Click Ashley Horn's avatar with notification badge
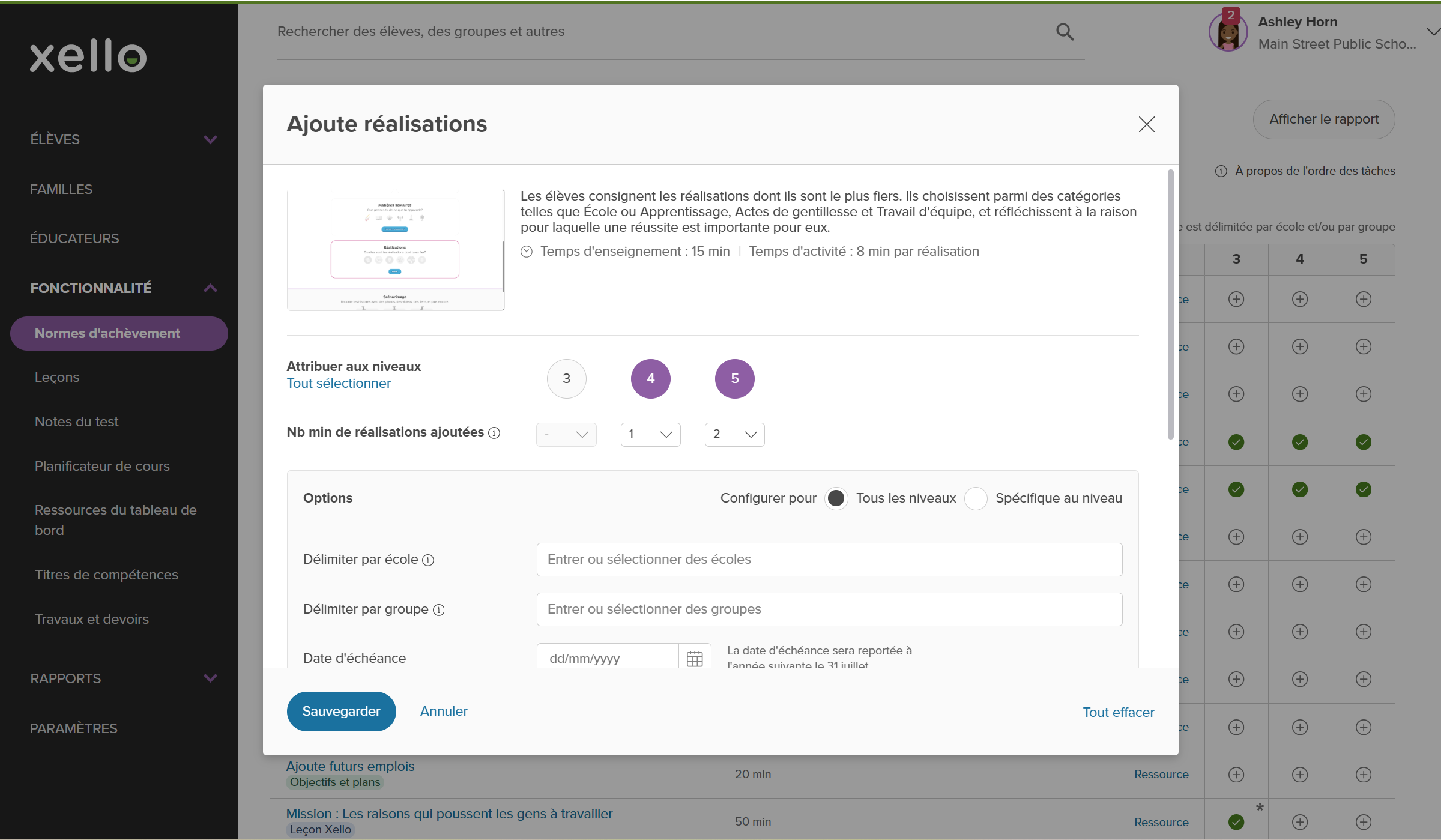 coord(1228,33)
